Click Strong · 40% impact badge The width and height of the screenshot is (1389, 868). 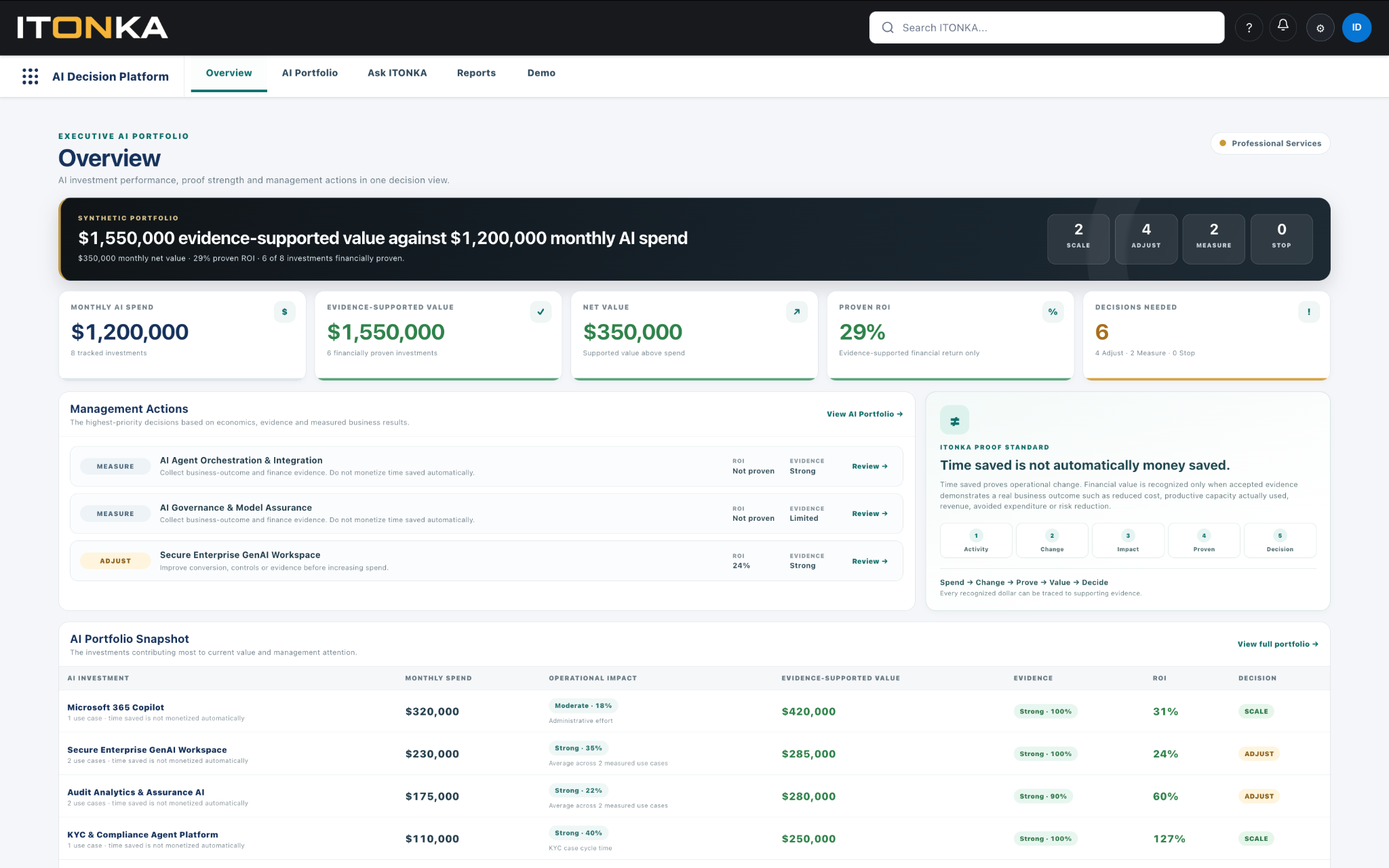coord(578,833)
